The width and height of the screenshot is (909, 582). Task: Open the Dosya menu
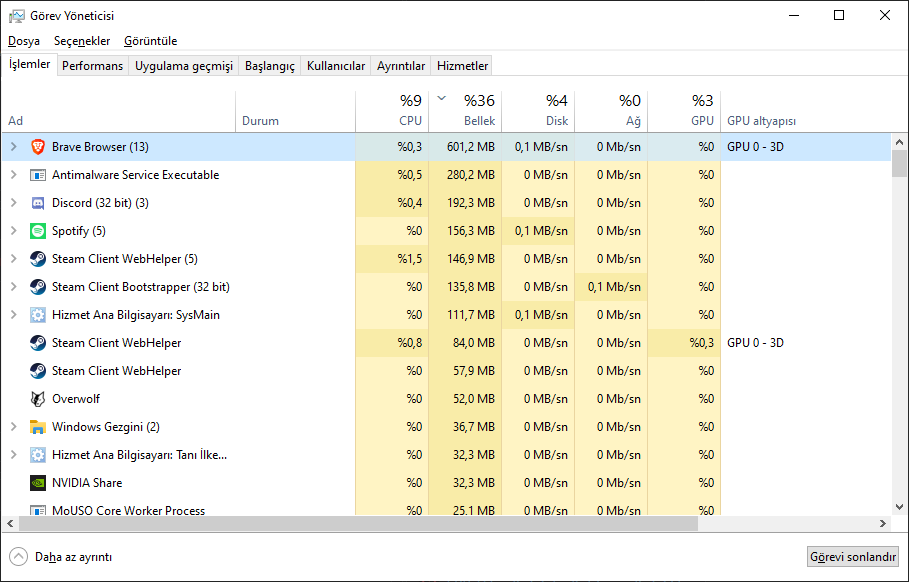24,41
